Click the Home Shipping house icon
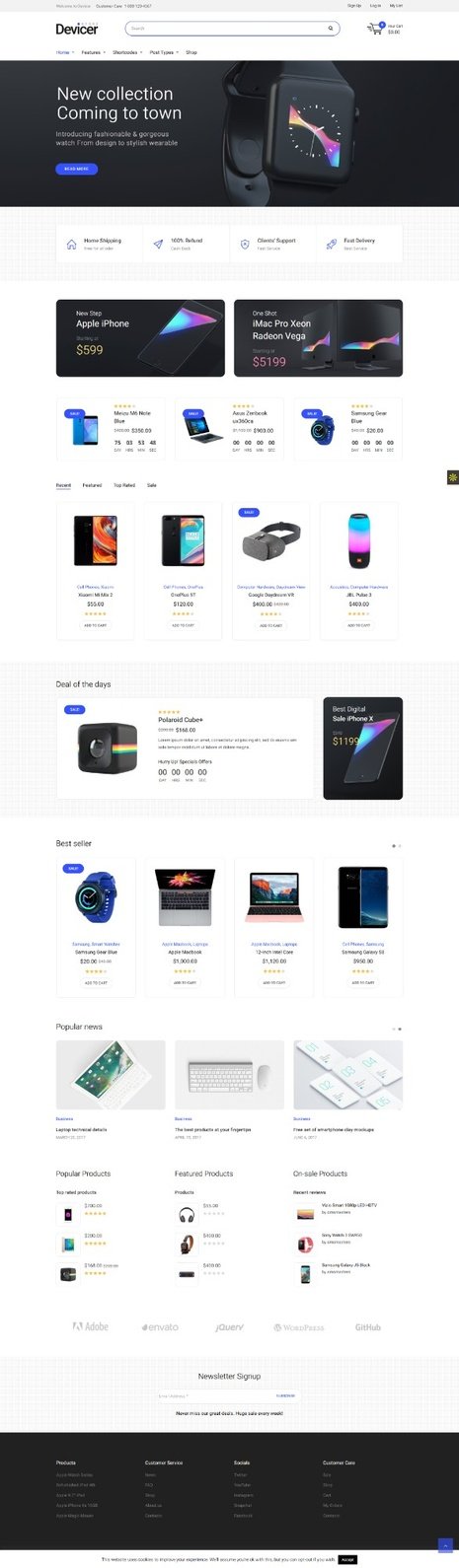Viewport: 459px width, 1568px height. [x=71, y=245]
